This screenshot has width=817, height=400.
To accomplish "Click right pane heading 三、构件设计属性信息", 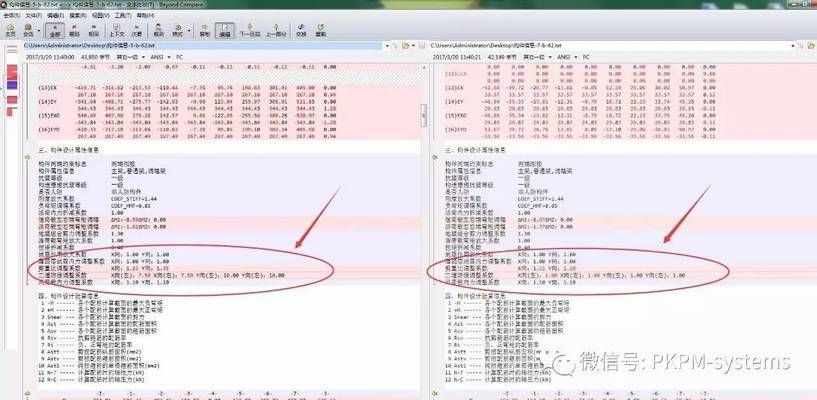I will tap(477, 149).
